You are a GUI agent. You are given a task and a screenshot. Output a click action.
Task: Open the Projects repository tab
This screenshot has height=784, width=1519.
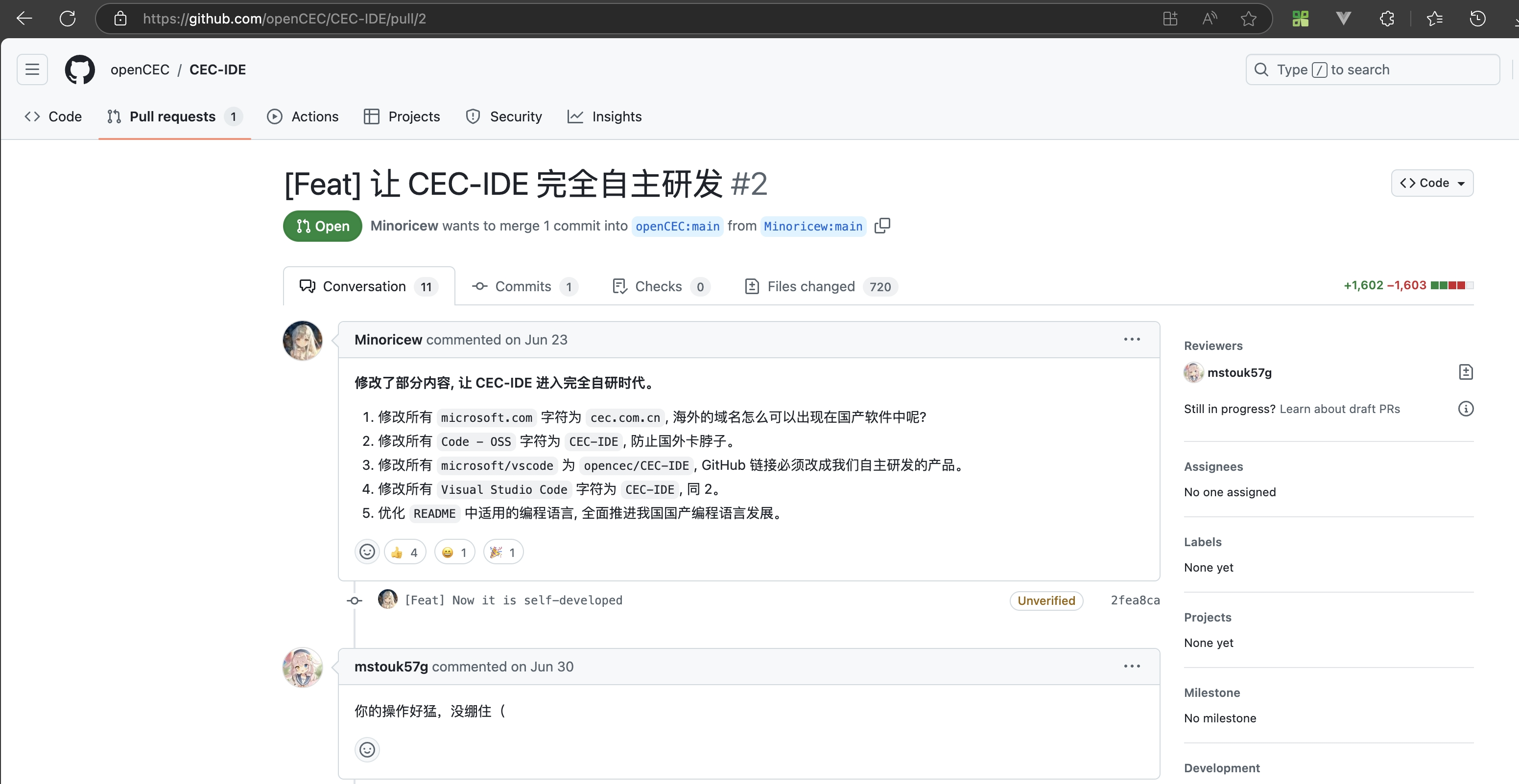pyautogui.click(x=402, y=116)
